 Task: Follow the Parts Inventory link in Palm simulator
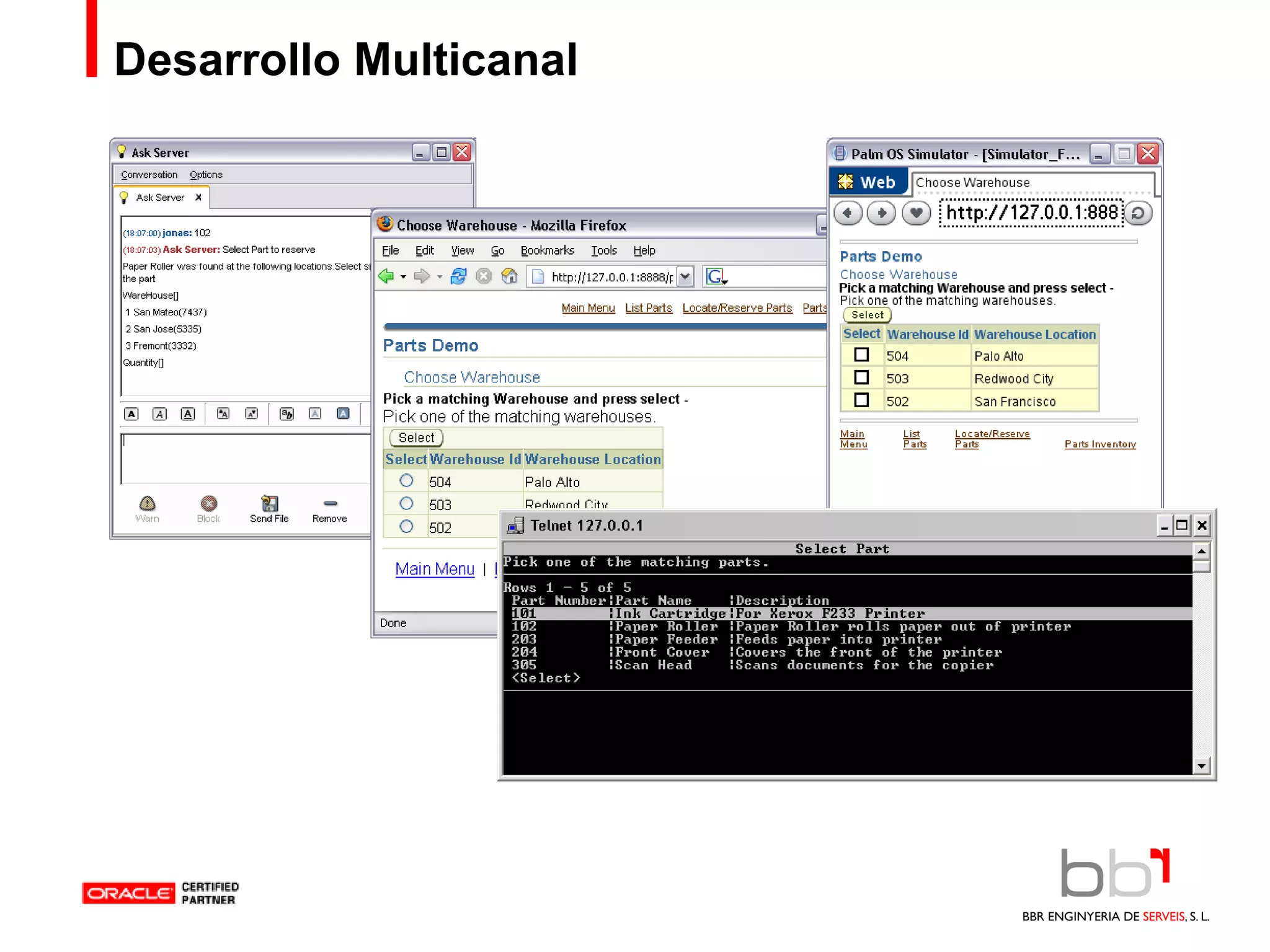point(1100,444)
